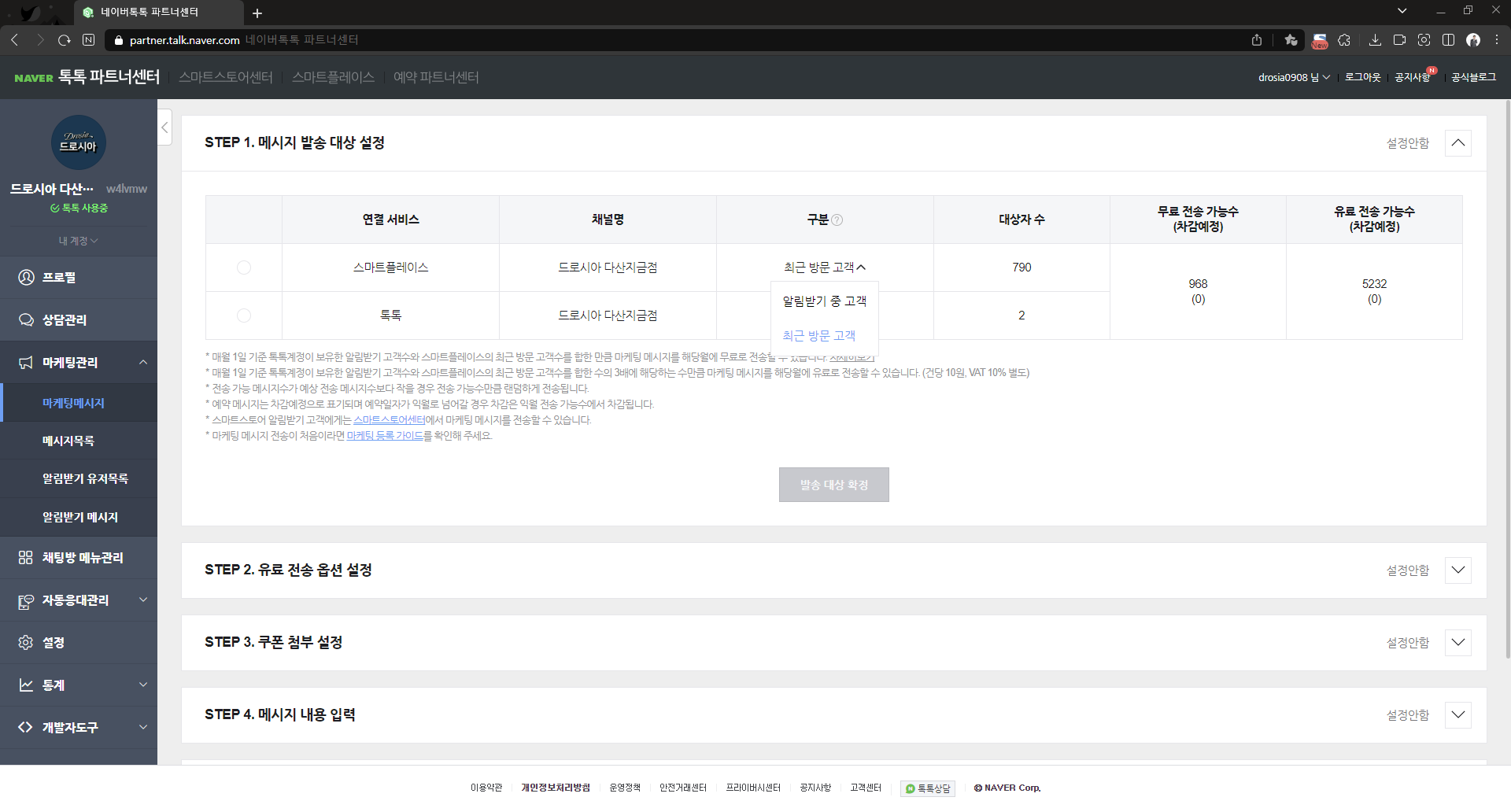The image size is (1511, 812).
Task: Open 채팅방 메뉴관리 grid icon
Action: point(26,557)
